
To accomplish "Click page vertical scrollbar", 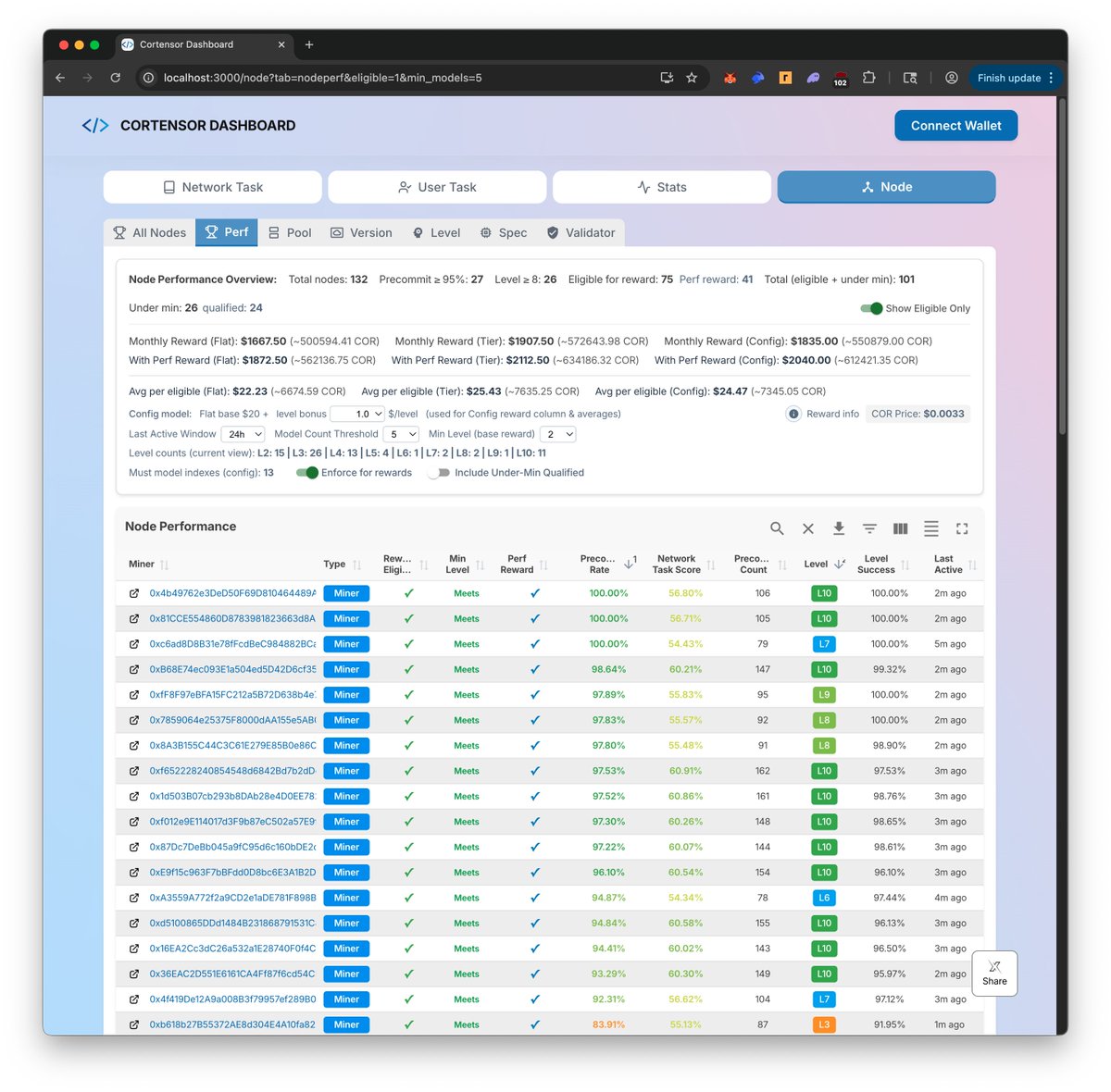I will 1062,268.
